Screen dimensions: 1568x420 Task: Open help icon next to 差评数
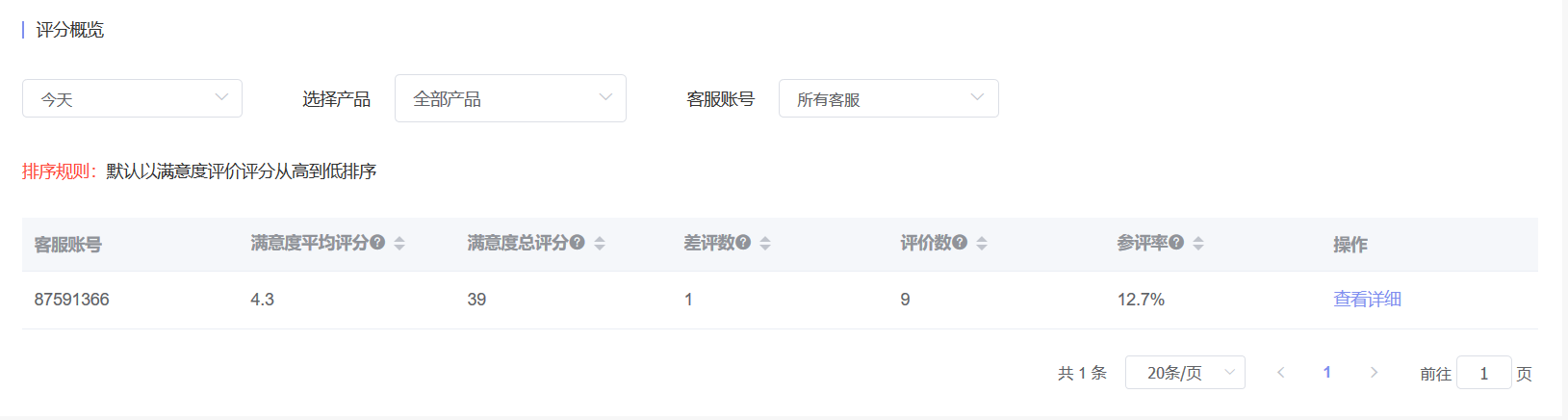743,243
